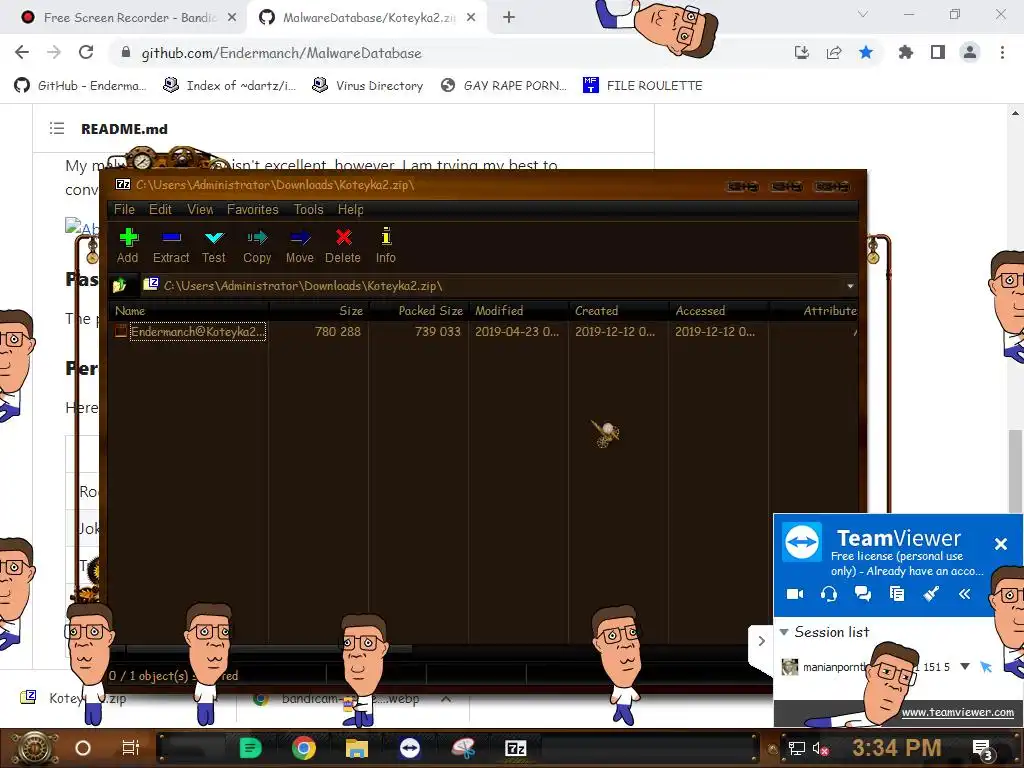Sort by Accessed column header

click(x=718, y=311)
